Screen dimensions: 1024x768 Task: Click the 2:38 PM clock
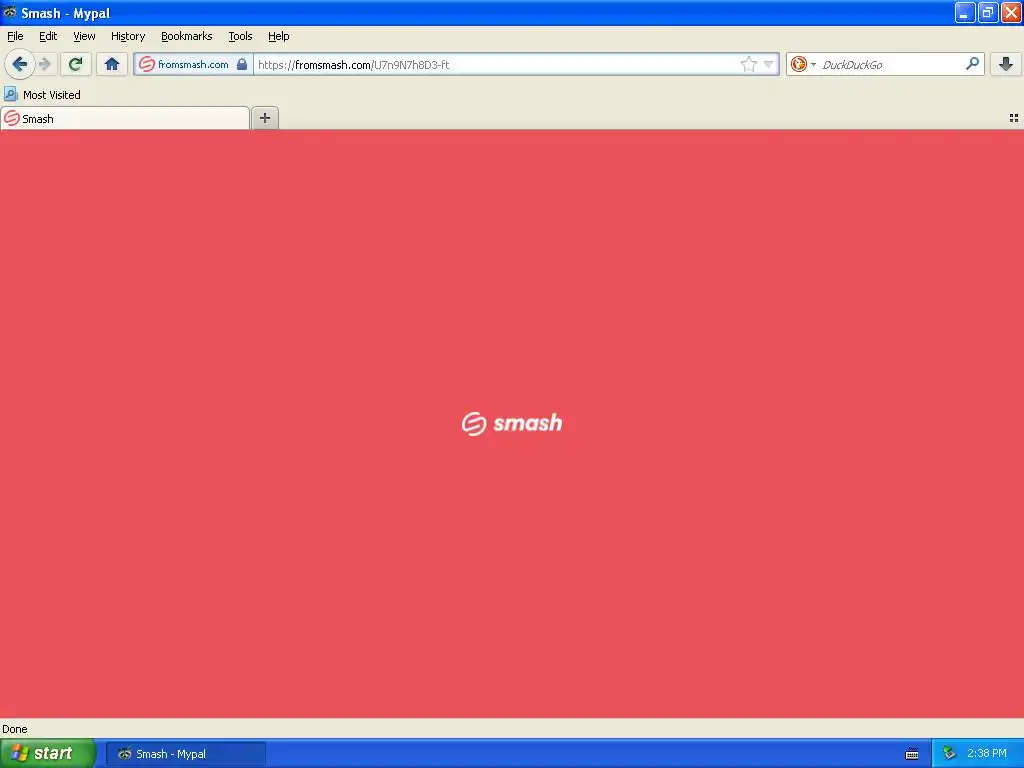pyautogui.click(x=987, y=754)
